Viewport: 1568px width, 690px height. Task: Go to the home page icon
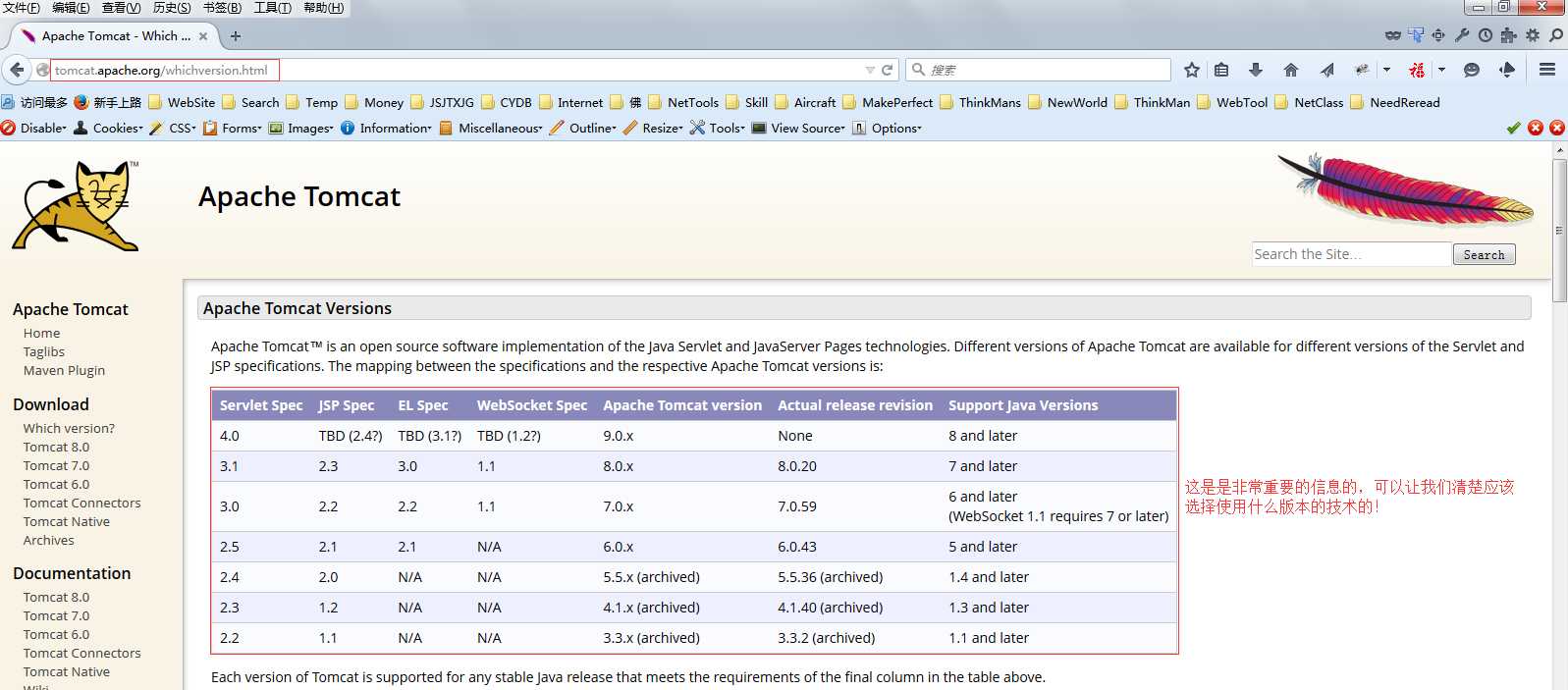point(1291,70)
